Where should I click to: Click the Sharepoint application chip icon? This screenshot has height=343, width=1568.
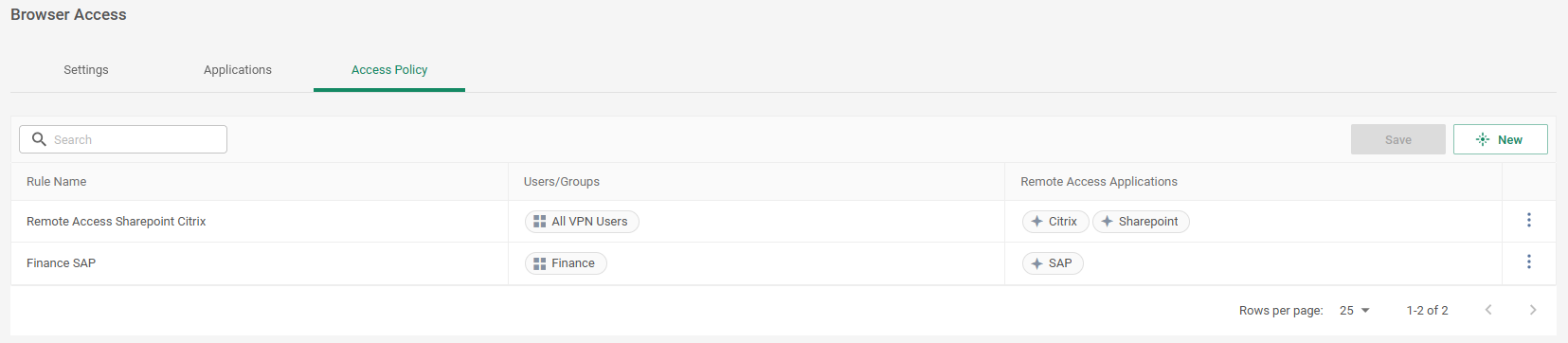1107,222
